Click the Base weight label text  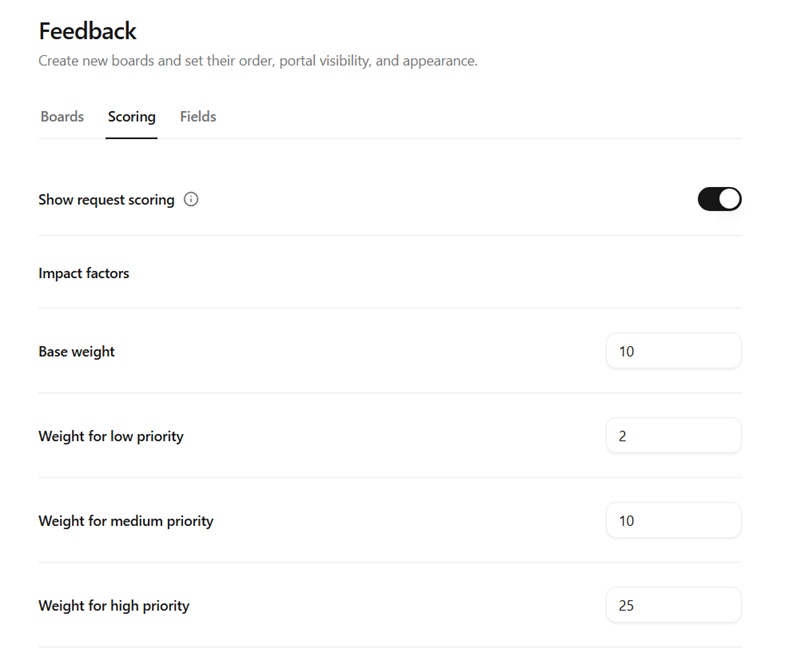(77, 352)
